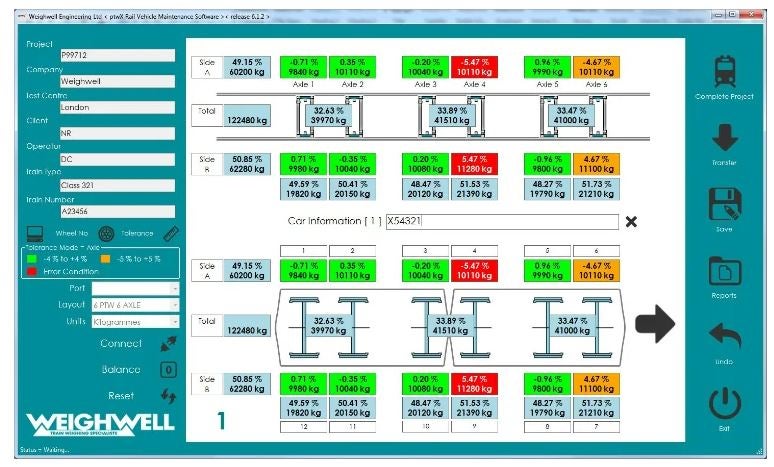Viewport: 774px width, 467px height.
Task: Open the Port dropdown
Action: point(174,288)
